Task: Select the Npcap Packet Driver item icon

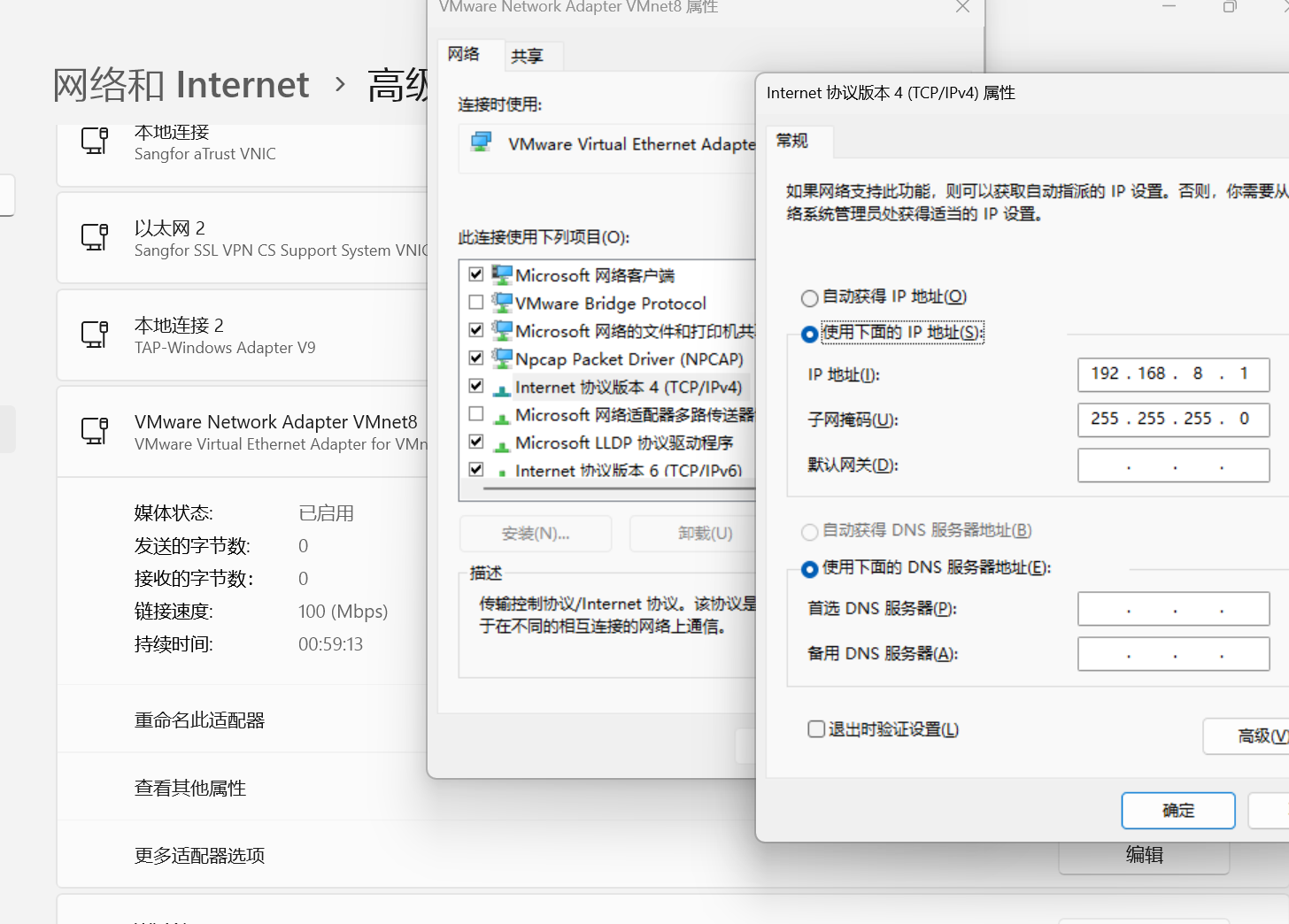Action: [502, 358]
